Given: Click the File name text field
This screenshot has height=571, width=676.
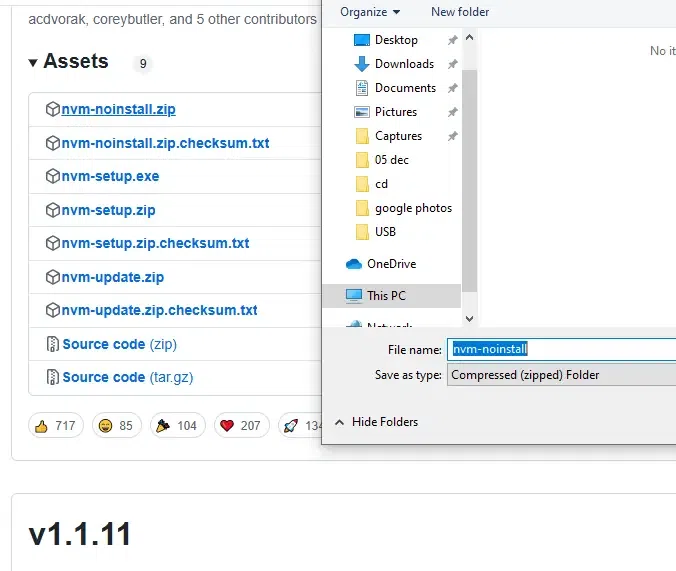Looking at the screenshot, I should pos(561,349).
